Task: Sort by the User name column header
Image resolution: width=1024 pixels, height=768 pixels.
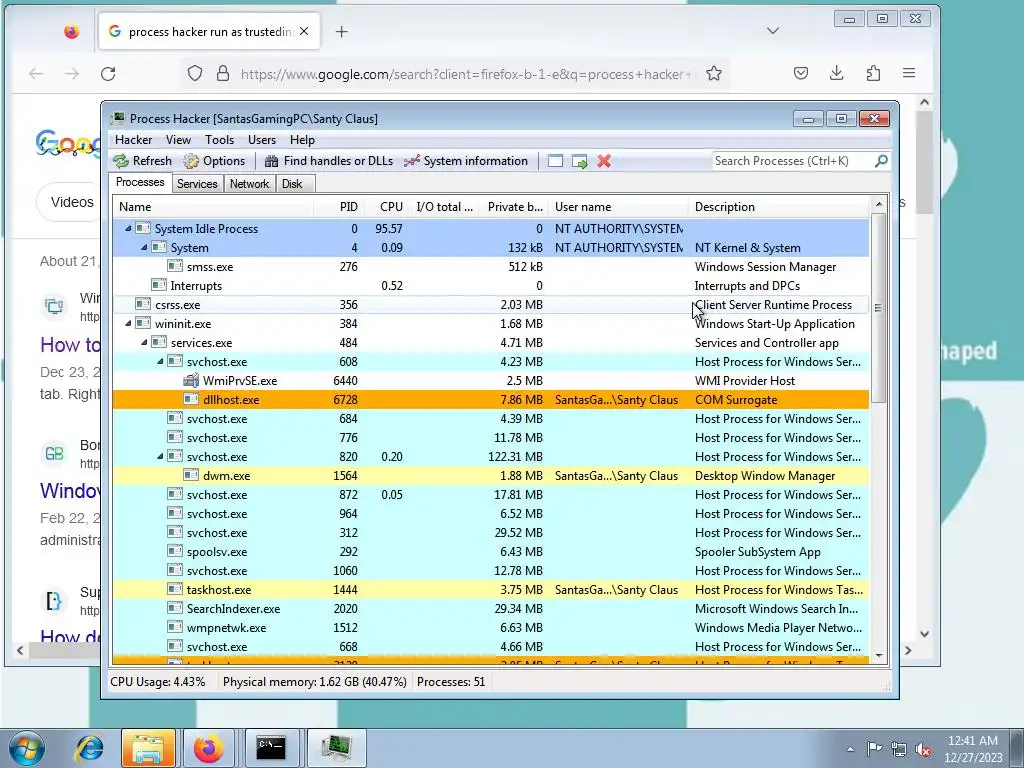Action: (x=618, y=207)
